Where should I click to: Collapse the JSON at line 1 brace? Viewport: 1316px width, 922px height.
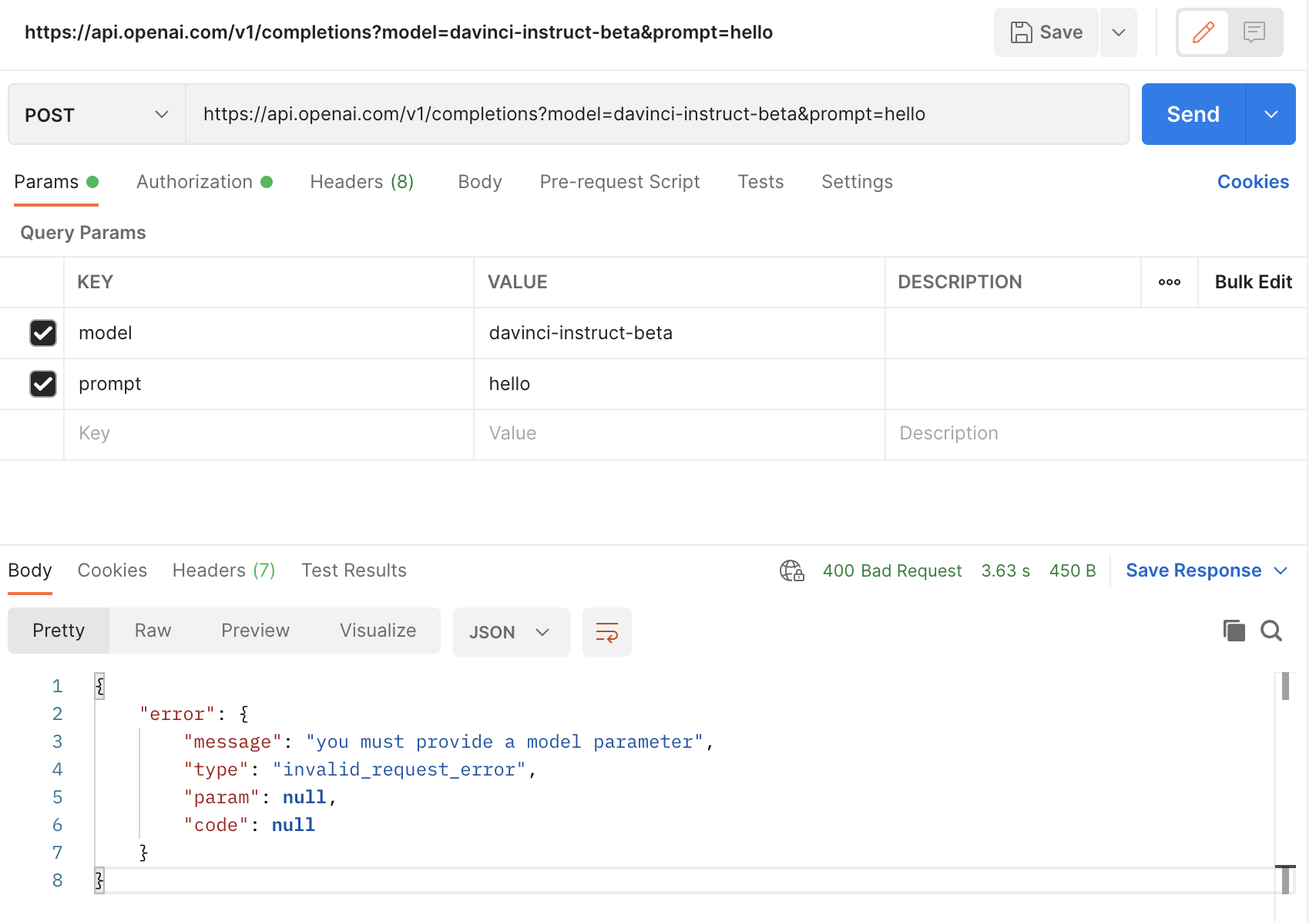(x=99, y=685)
